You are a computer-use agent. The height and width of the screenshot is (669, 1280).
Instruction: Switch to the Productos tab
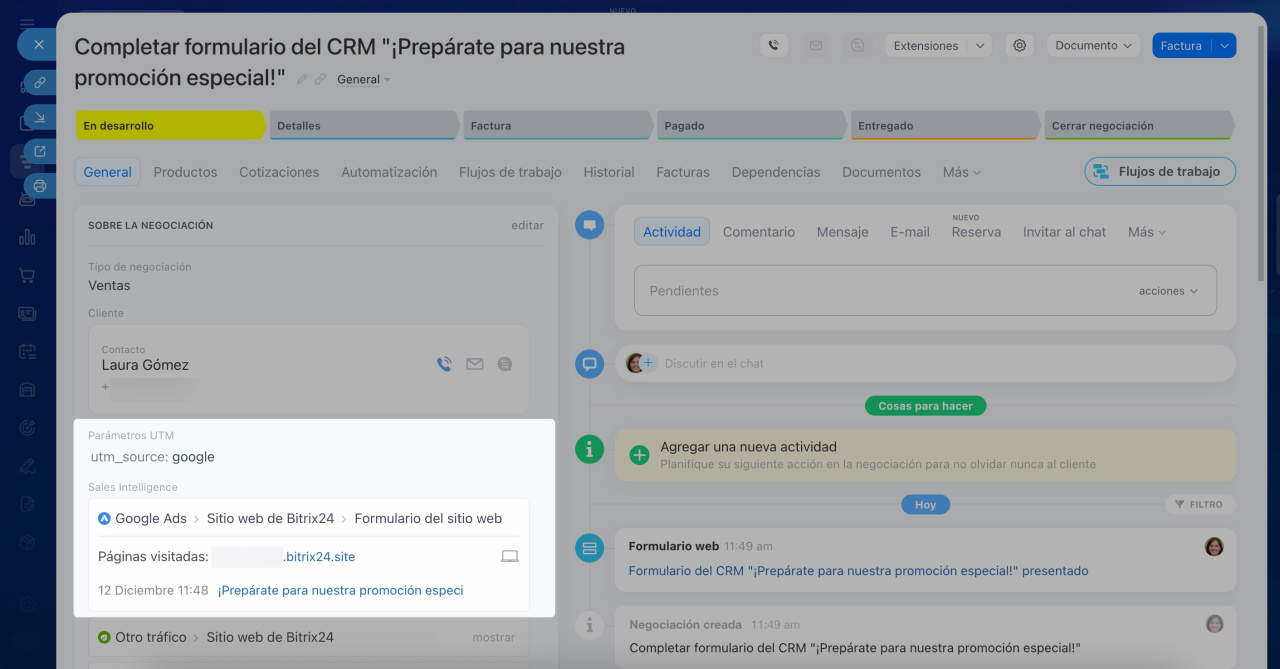pyautogui.click(x=185, y=172)
